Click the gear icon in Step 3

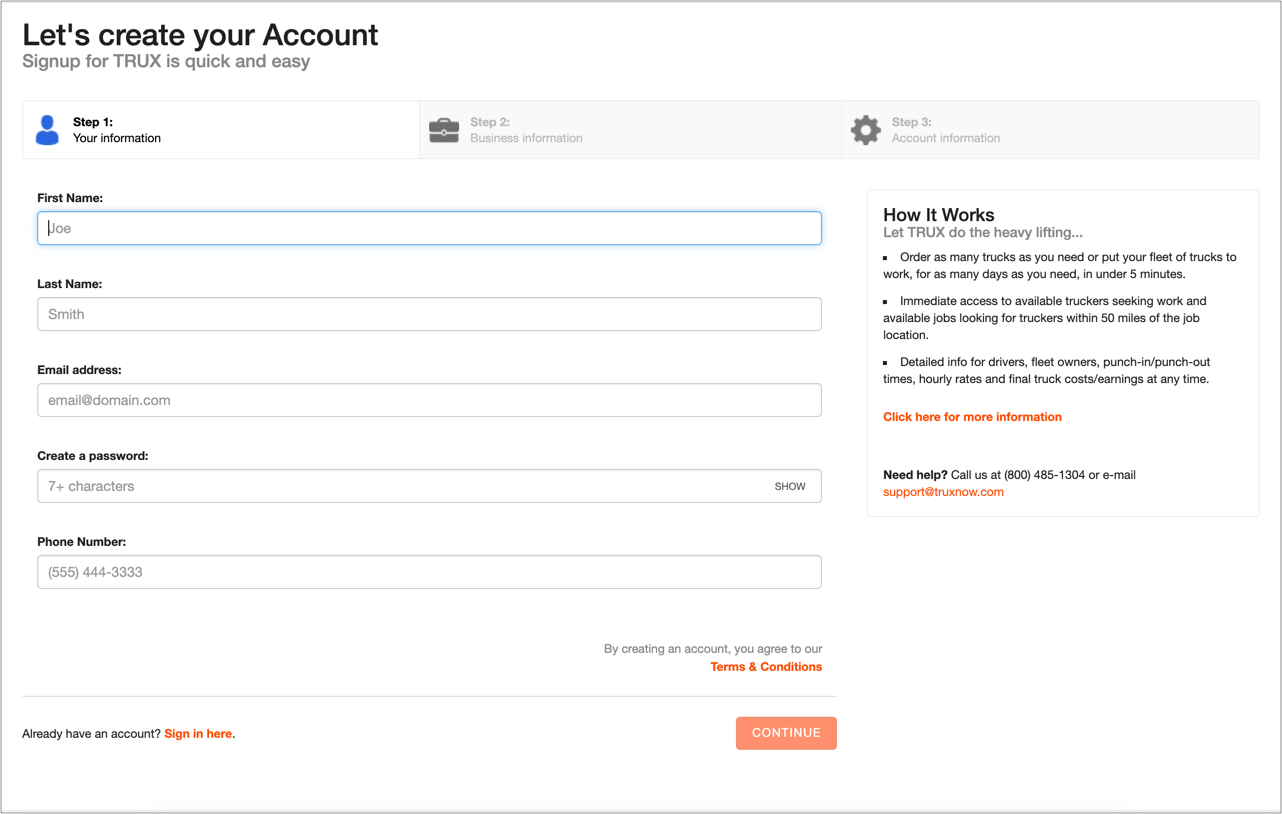866,130
